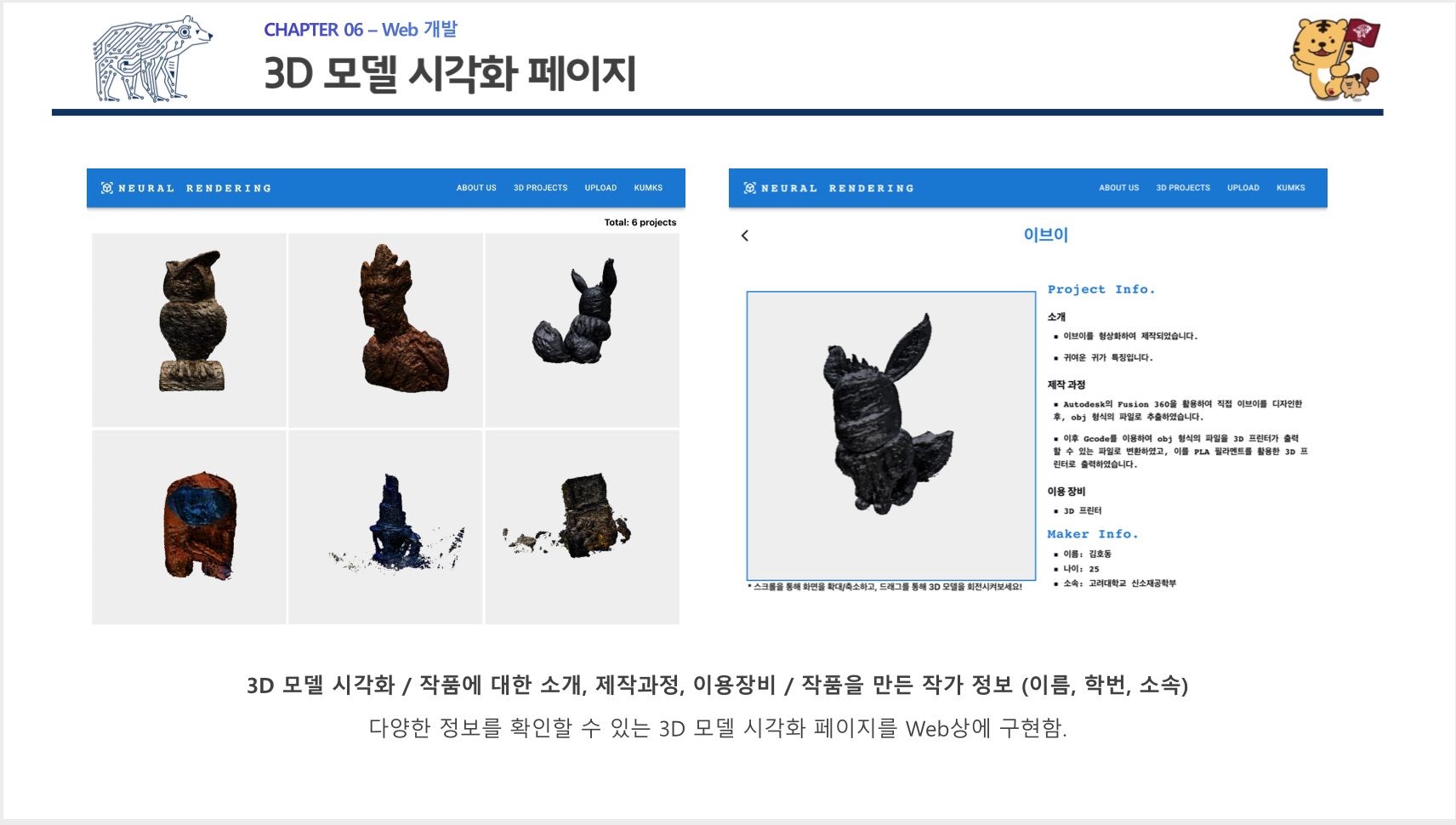Click the cube logo in the detail page navbar
1456x825 pixels.
pos(749,188)
